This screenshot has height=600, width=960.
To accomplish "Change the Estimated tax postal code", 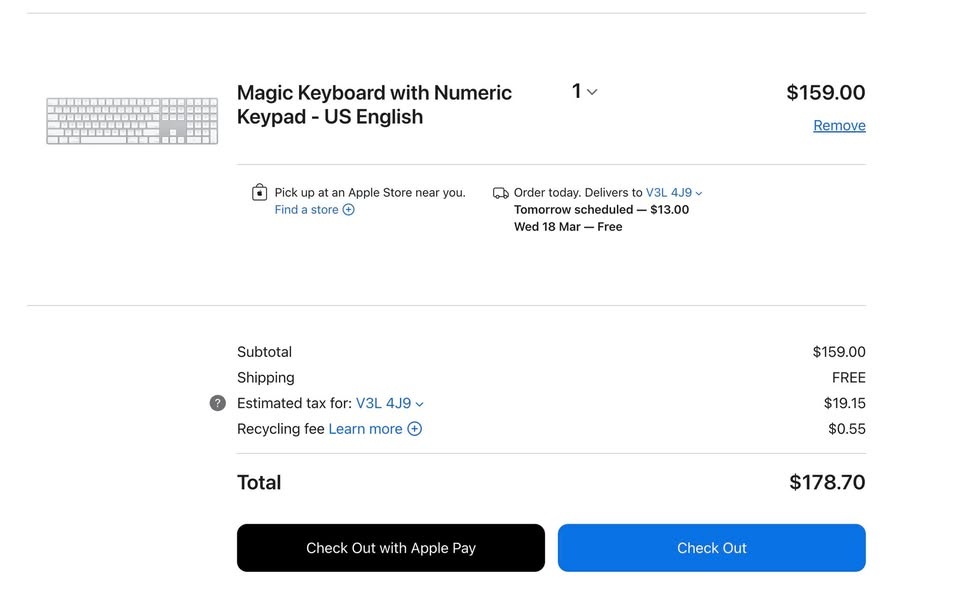I will point(389,404).
